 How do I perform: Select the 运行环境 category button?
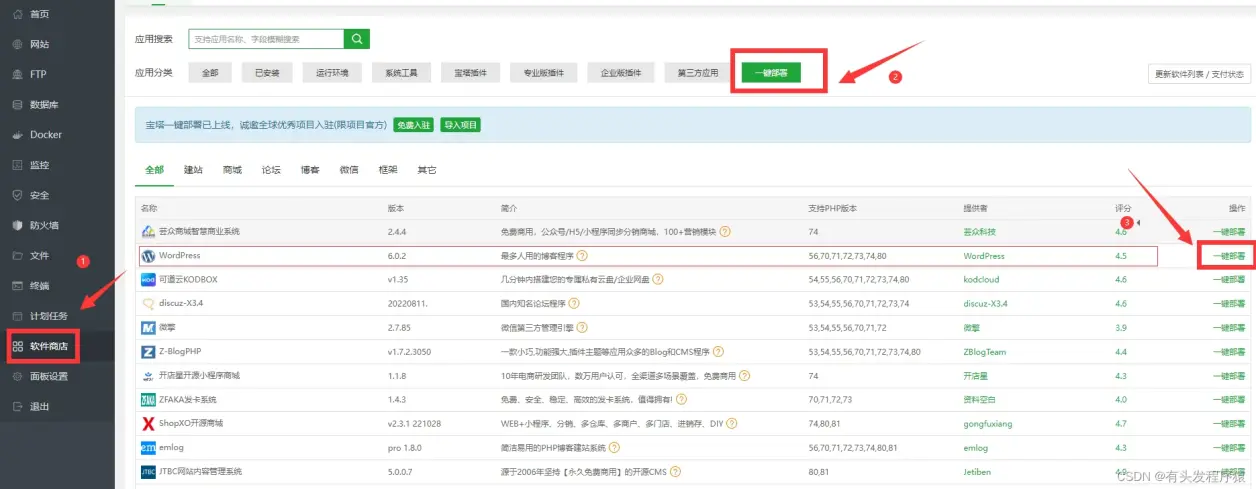pyautogui.click(x=332, y=73)
